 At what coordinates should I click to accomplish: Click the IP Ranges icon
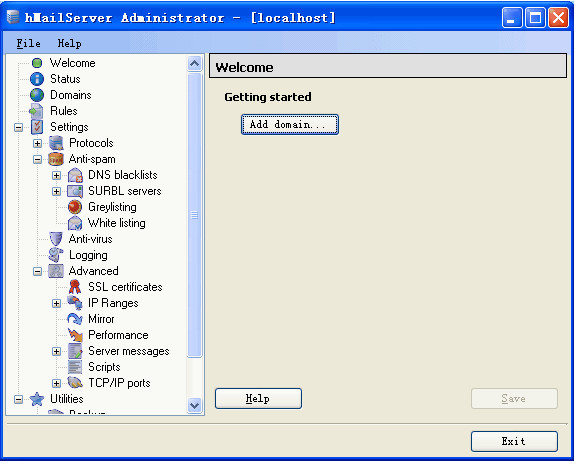(75, 303)
